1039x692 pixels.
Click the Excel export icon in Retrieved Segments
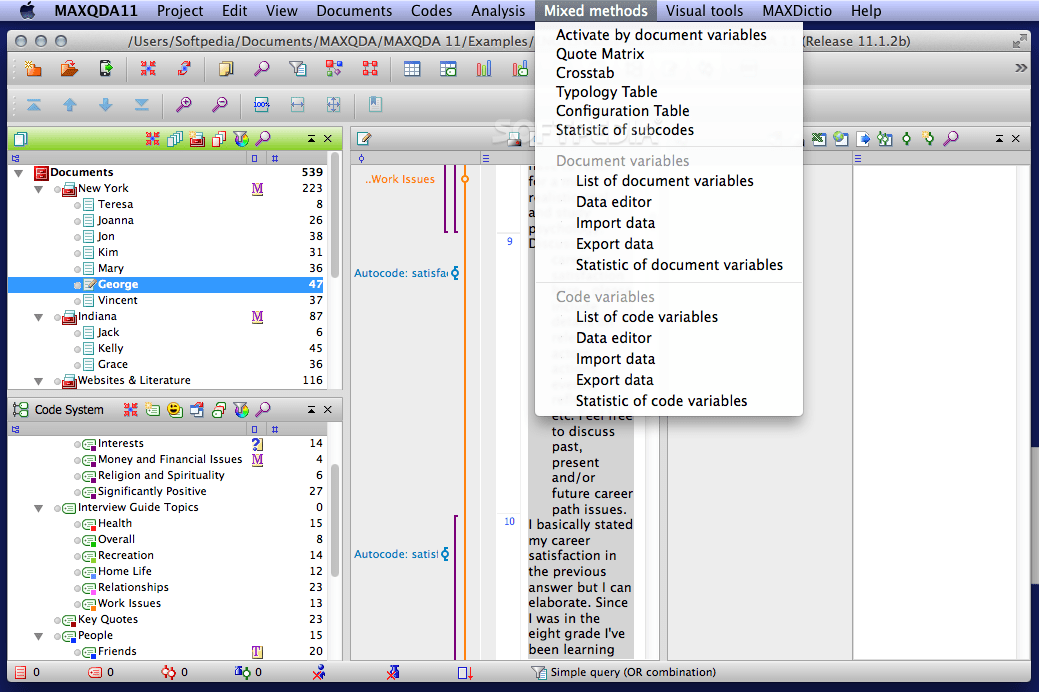point(819,139)
